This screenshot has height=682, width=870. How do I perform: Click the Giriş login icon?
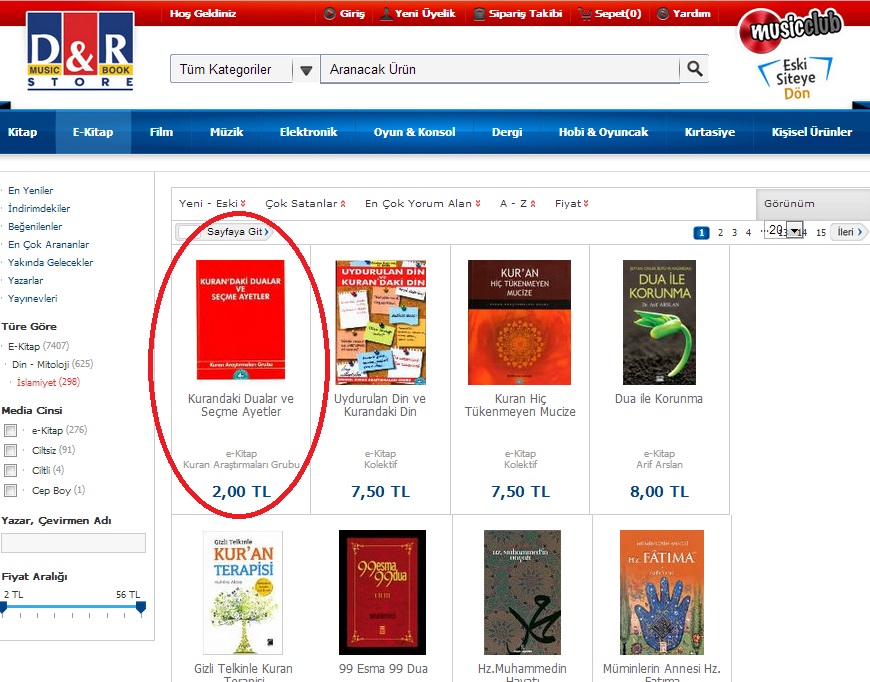pyautogui.click(x=330, y=13)
